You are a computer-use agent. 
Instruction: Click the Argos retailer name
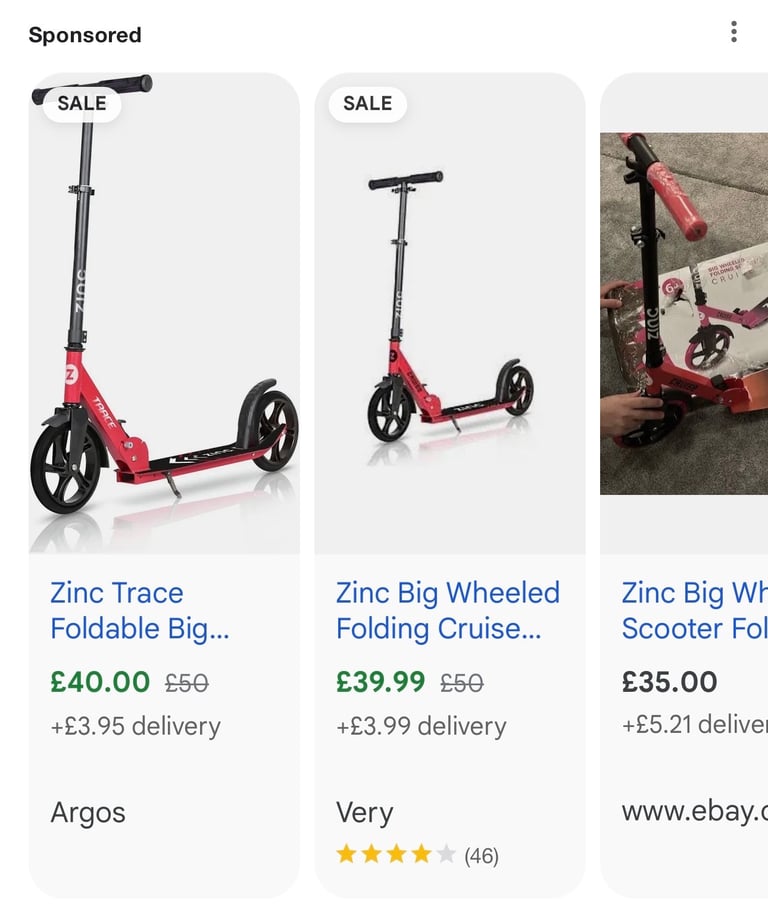(88, 813)
